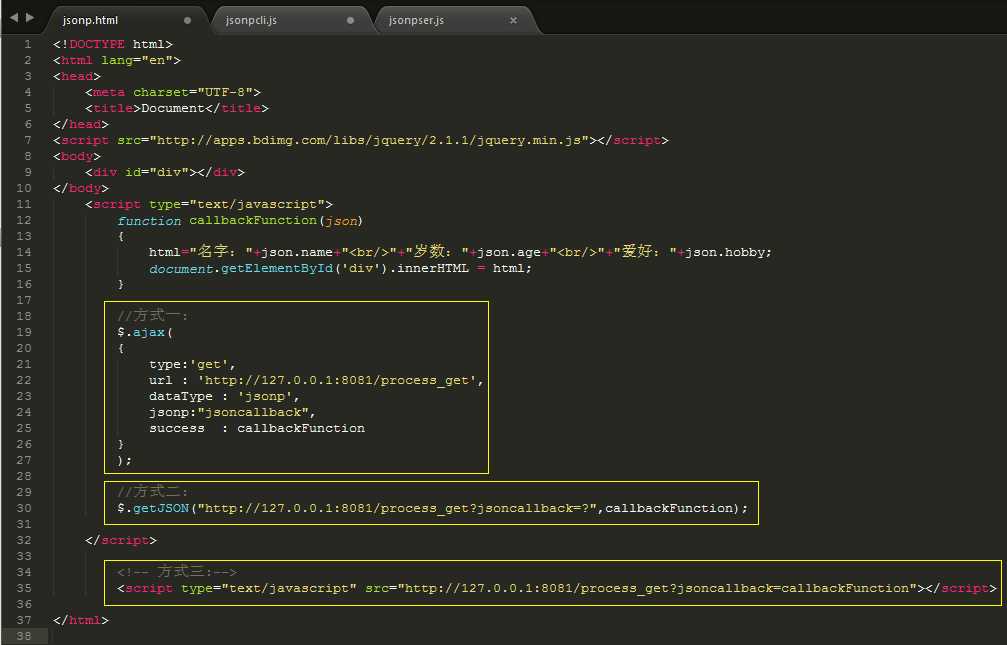The image size is (1007, 645).
Task: Click the "jsoncallback" string on line 24
Action: (x=253, y=412)
